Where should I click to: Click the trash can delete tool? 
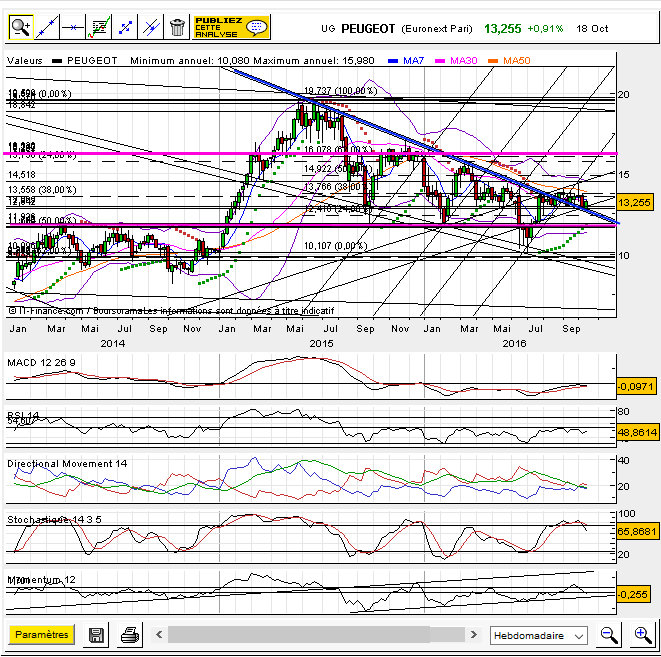[177, 27]
